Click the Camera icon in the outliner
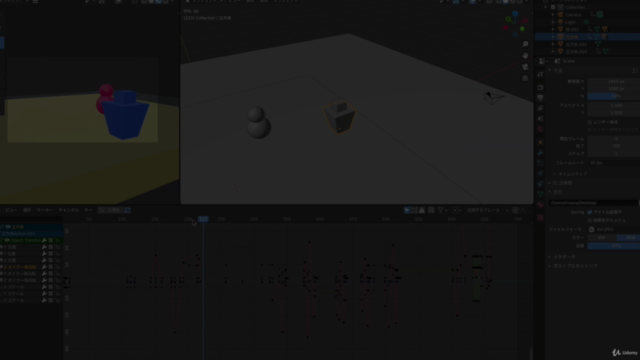This screenshot has height=360, width=640. tap(560, 15)
